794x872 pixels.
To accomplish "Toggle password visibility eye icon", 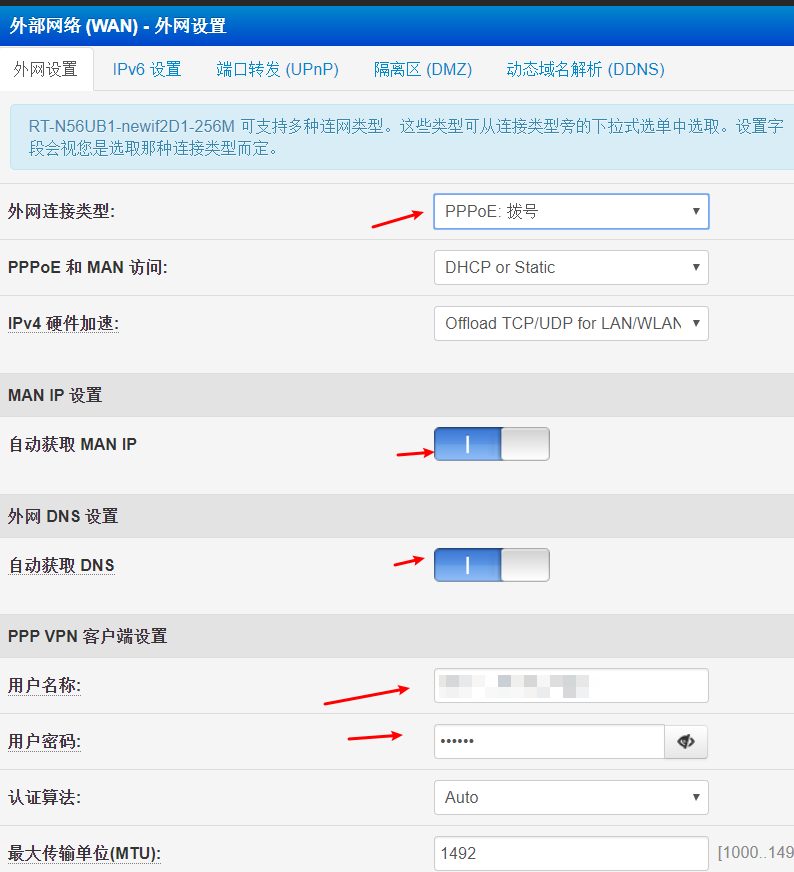I will (686, 742).
